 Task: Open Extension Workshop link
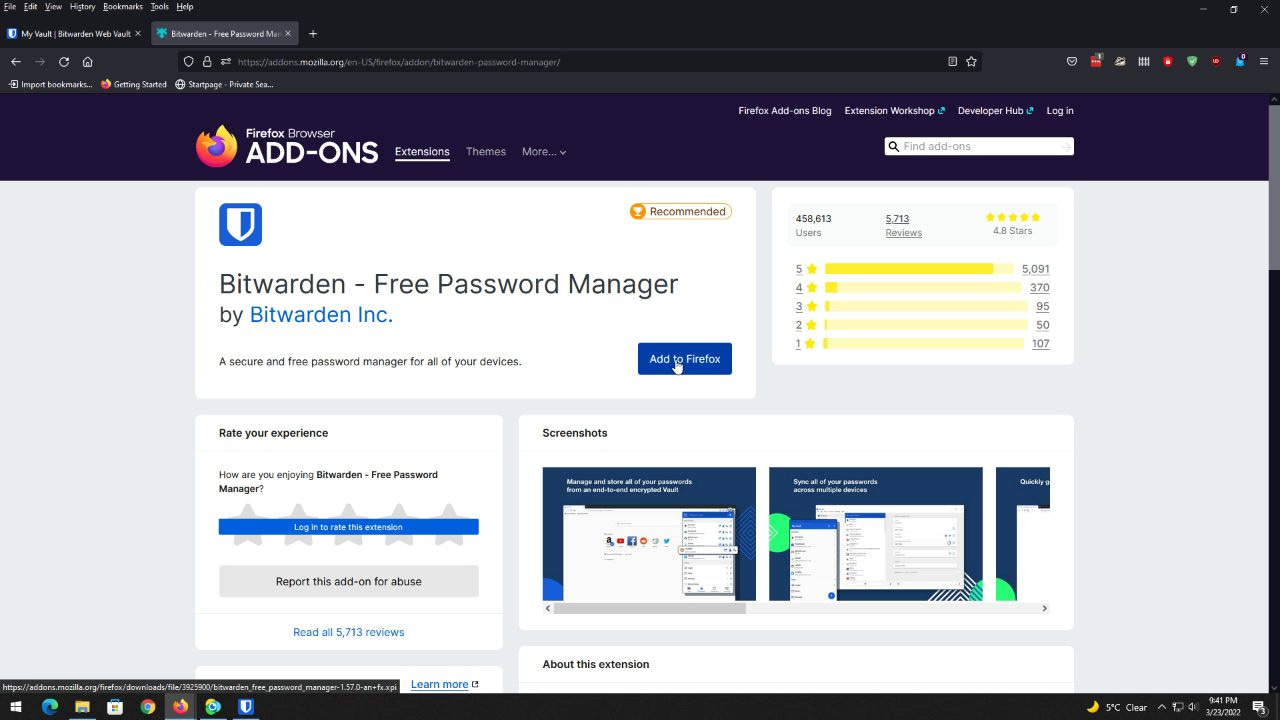[894, 111]
